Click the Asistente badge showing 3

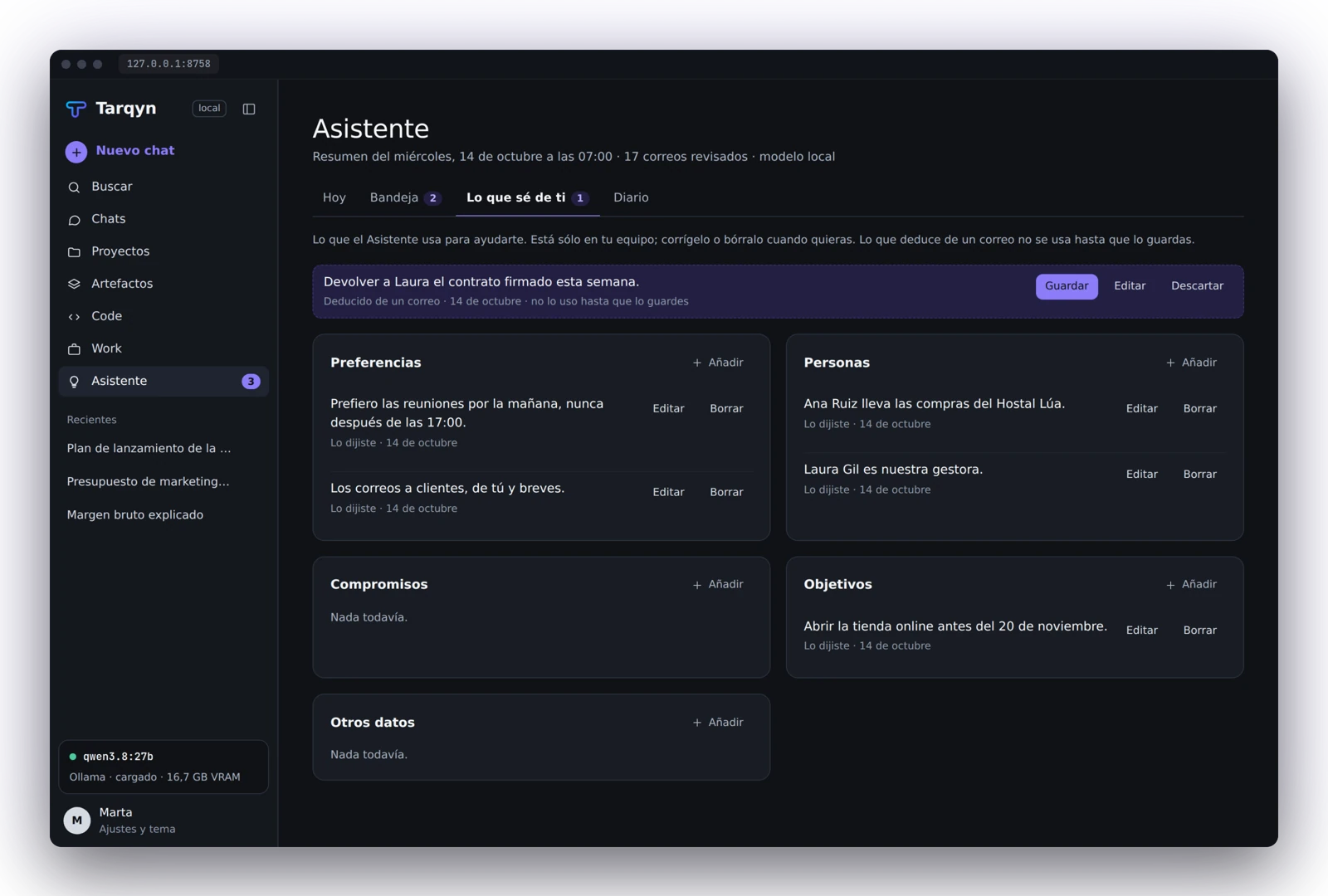click(x=251, y=382)
